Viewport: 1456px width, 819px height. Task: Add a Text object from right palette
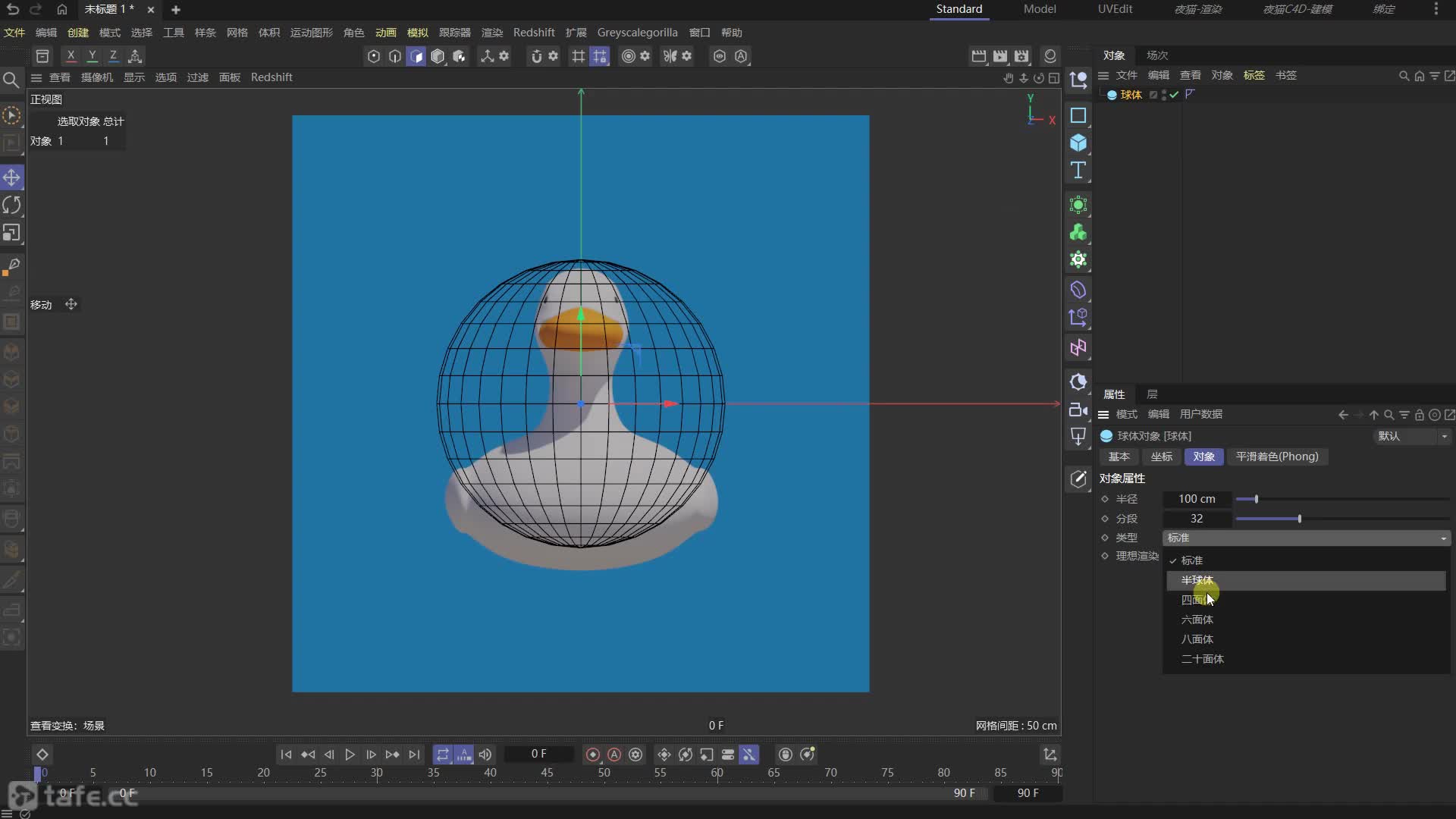tap(1078, 170)
